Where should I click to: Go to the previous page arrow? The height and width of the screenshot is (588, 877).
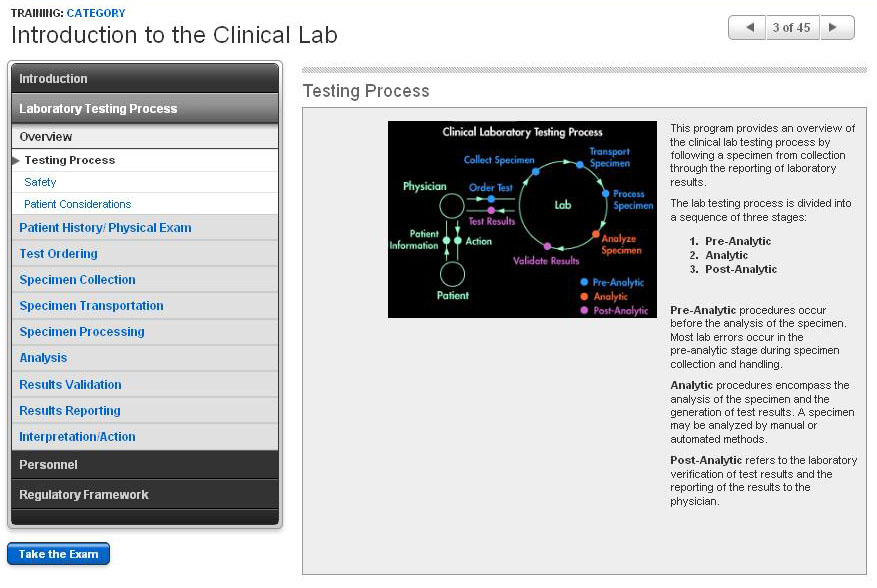(x=746, y=28)
